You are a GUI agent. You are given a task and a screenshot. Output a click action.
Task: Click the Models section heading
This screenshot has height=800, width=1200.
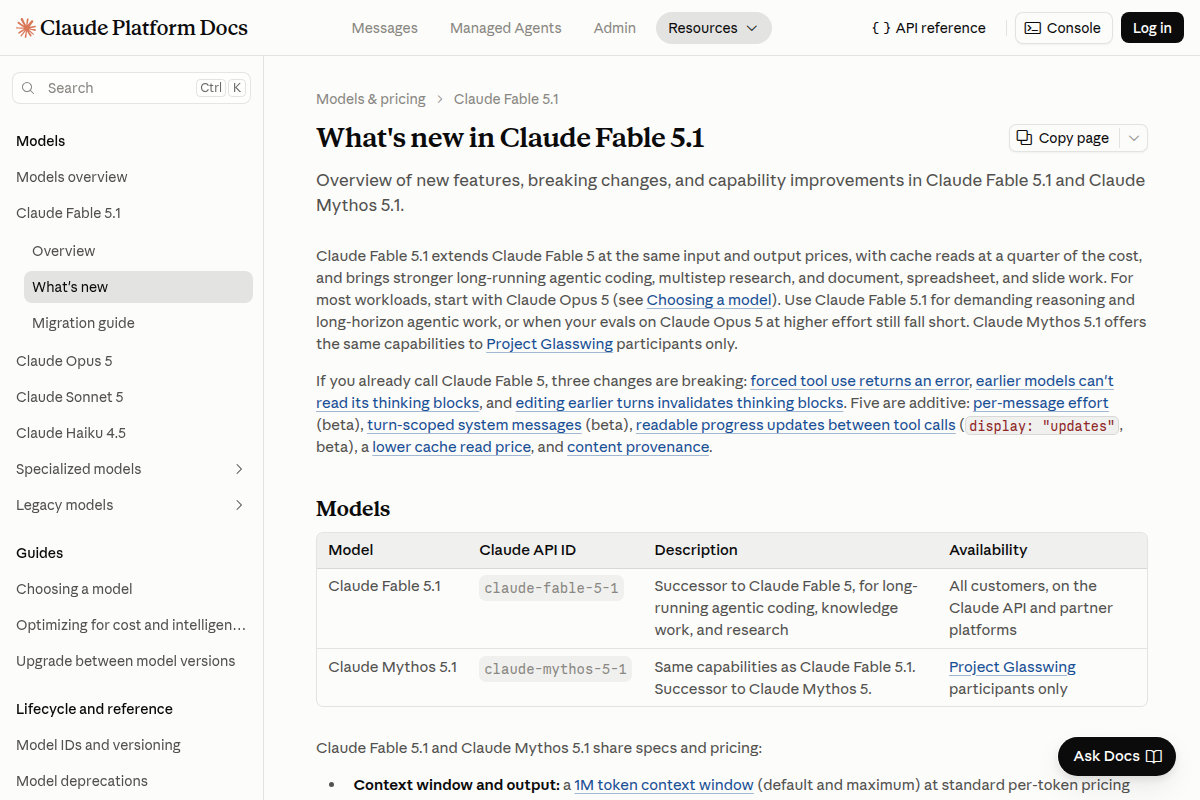pyautogui.click(x=353, y=508)
